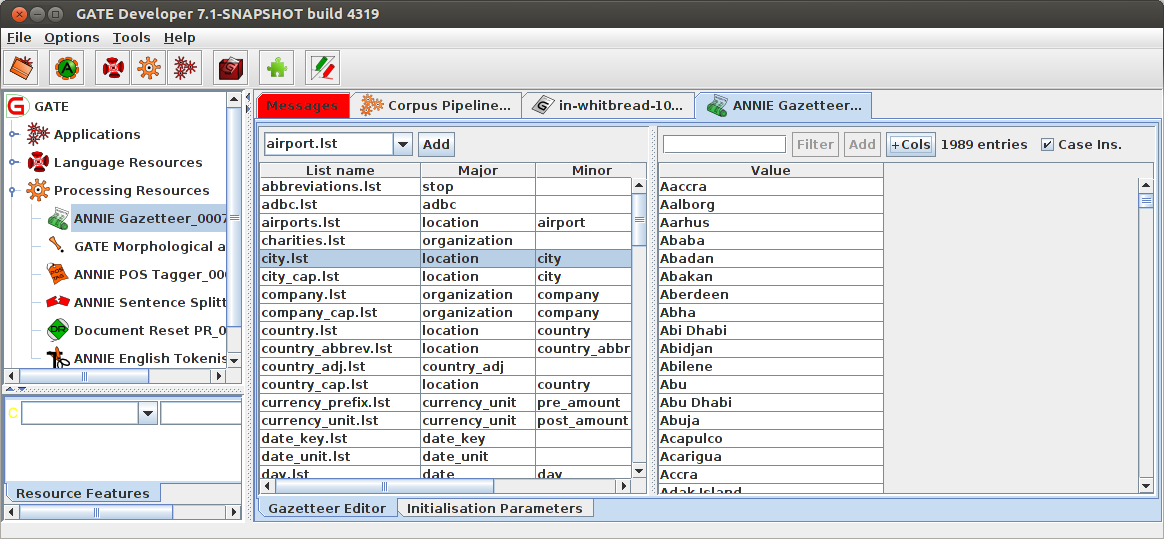
Task: Select the Abu Dhabi value entry
Action: point(771,402)
